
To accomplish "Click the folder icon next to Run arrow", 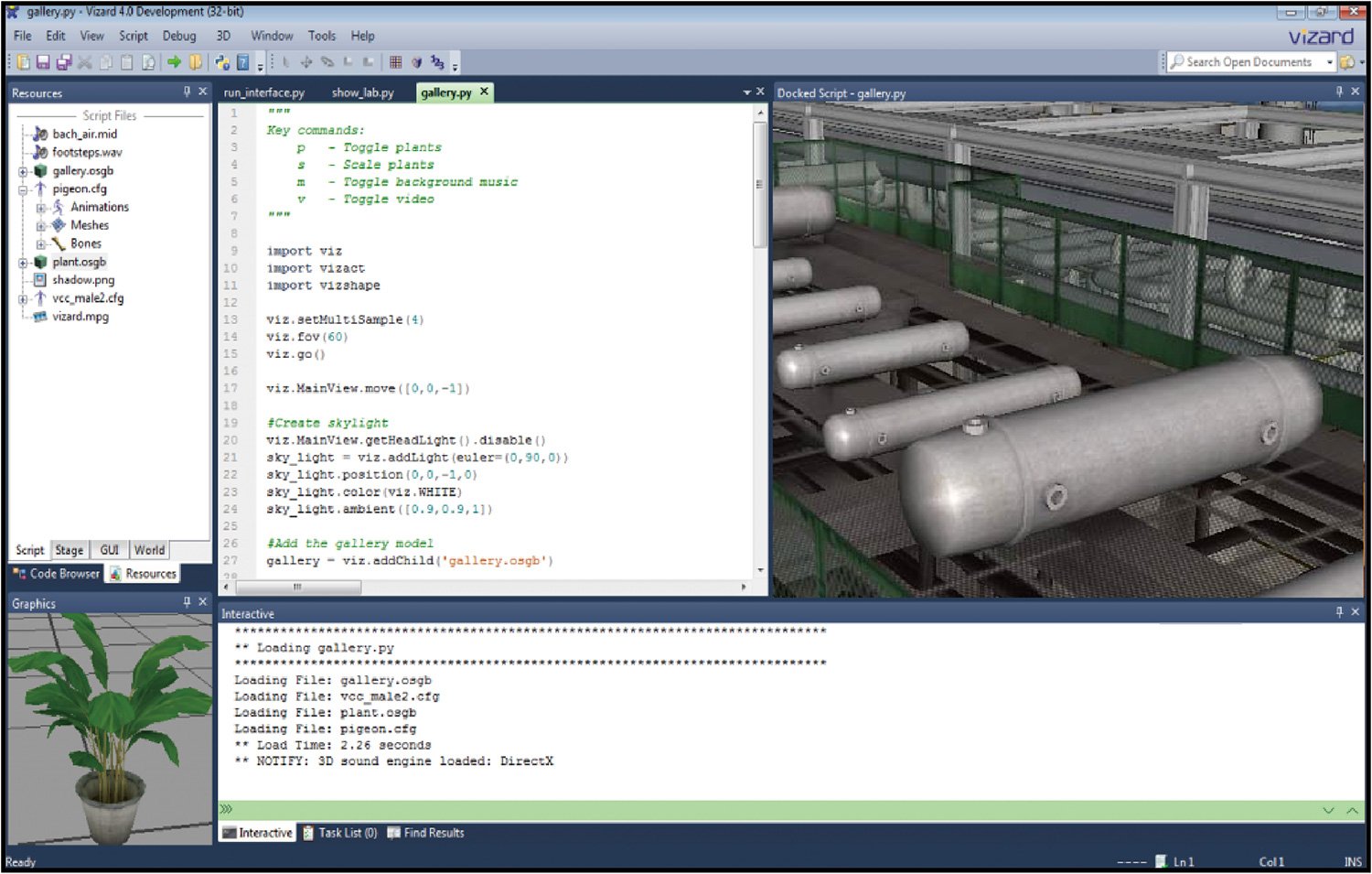I will point(195,62).
